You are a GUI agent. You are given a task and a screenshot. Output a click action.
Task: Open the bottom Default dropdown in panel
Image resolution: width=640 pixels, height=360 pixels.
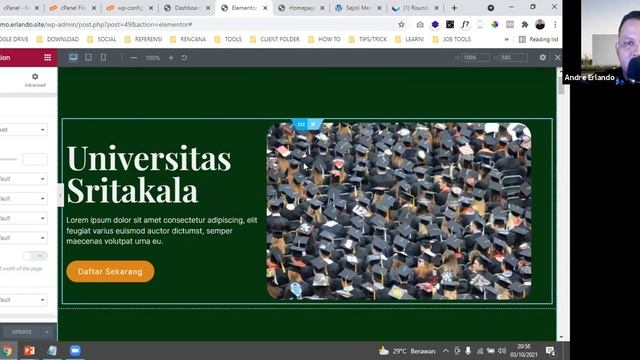click(x=23, y=300)
